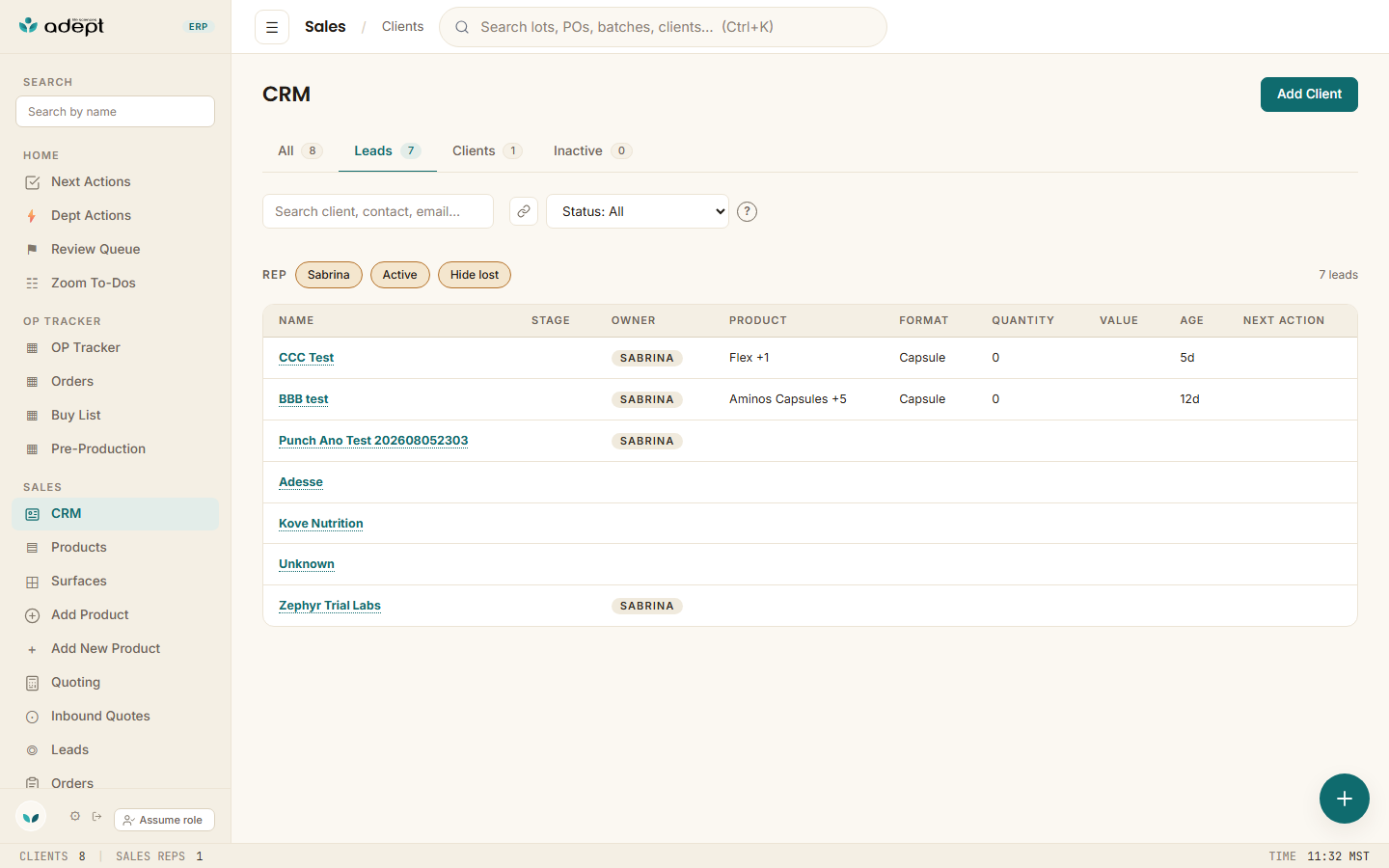This screenshot has width=1389, height=868.
Task: Open the Unknown client link
Action: 307,564
